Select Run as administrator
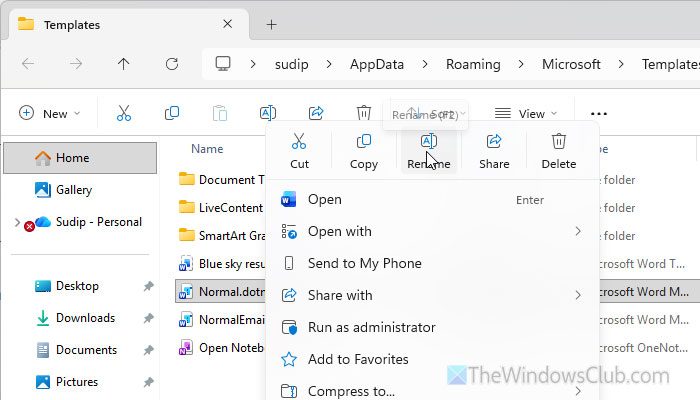This screenshot has height=400, width=700. coord(432,327)
